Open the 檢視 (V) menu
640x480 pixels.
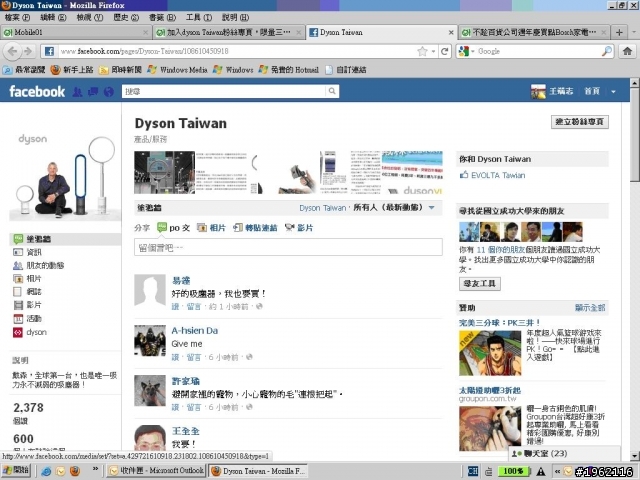point(90,18)
